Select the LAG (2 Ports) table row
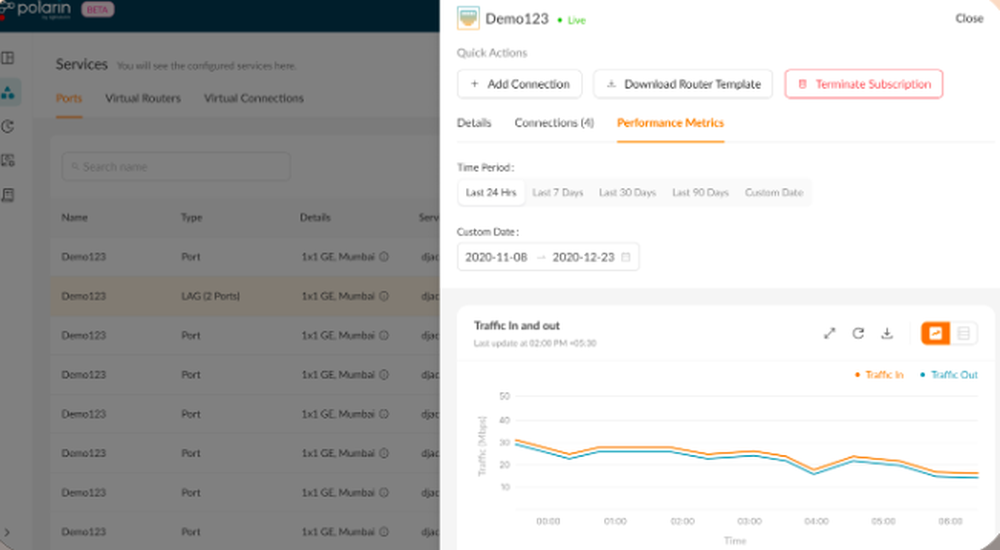 click(245, 296)
